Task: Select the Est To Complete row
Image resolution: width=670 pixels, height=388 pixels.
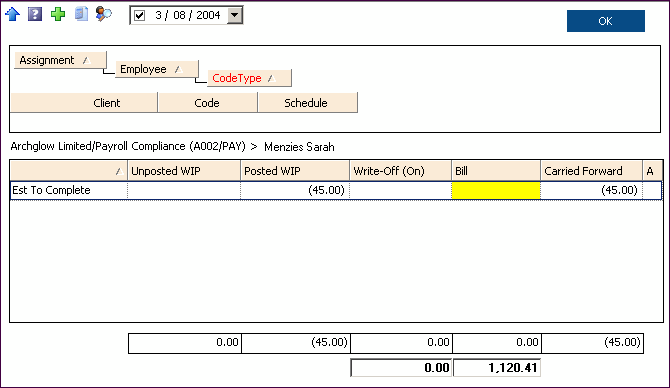Action: tap(336, 190)
